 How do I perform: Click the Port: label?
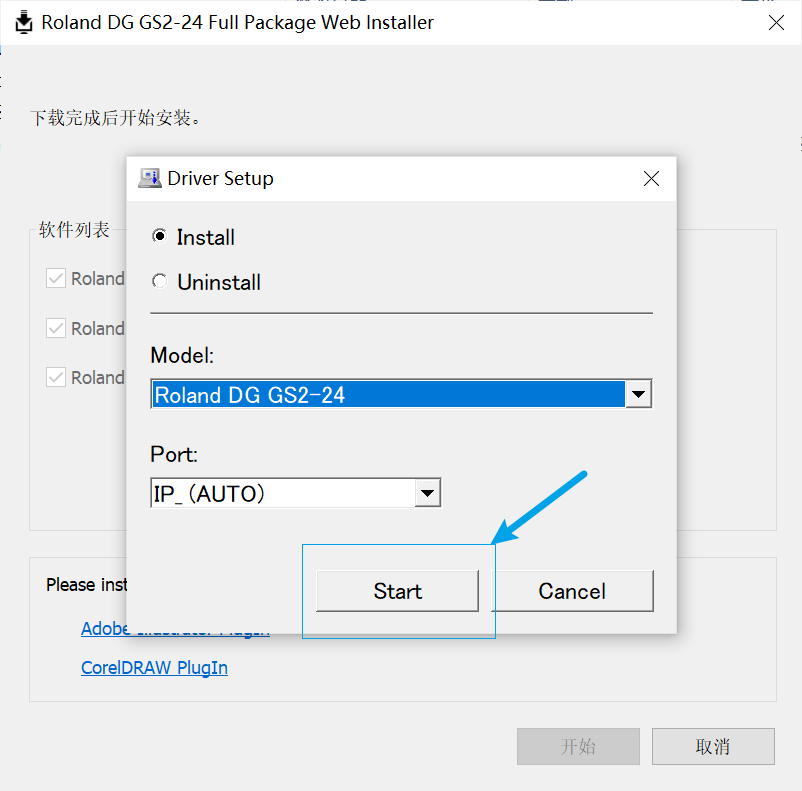tap(174, 454)
